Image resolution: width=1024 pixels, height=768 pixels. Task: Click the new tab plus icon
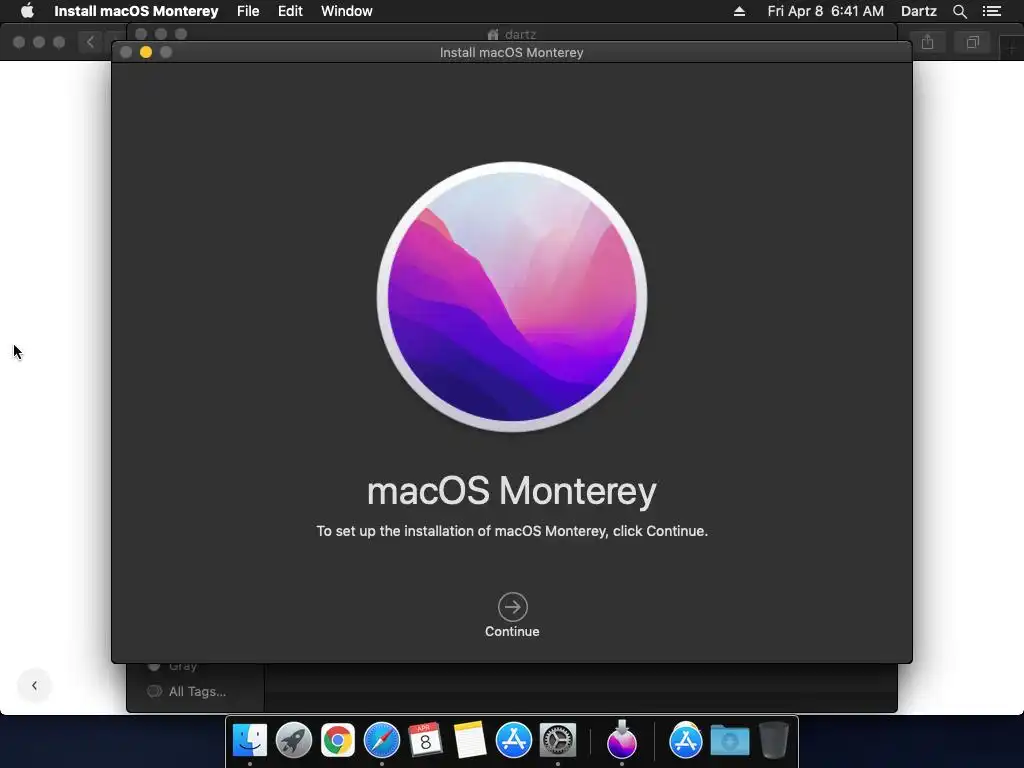1012,47
